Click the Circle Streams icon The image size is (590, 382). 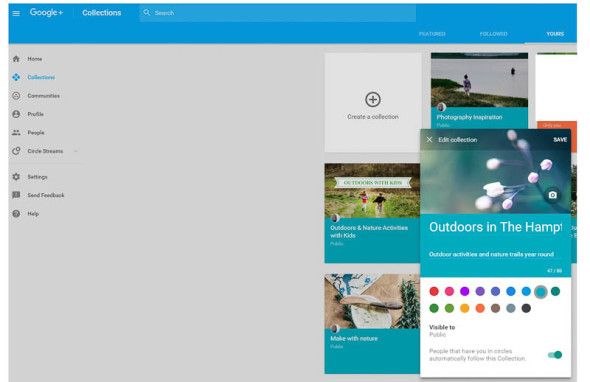[x=16, y=151]
